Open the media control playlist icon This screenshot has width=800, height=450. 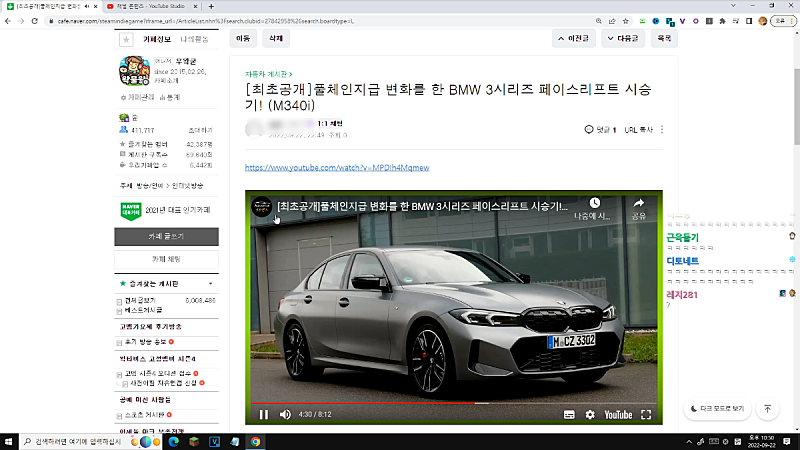(x=736, y=21)
